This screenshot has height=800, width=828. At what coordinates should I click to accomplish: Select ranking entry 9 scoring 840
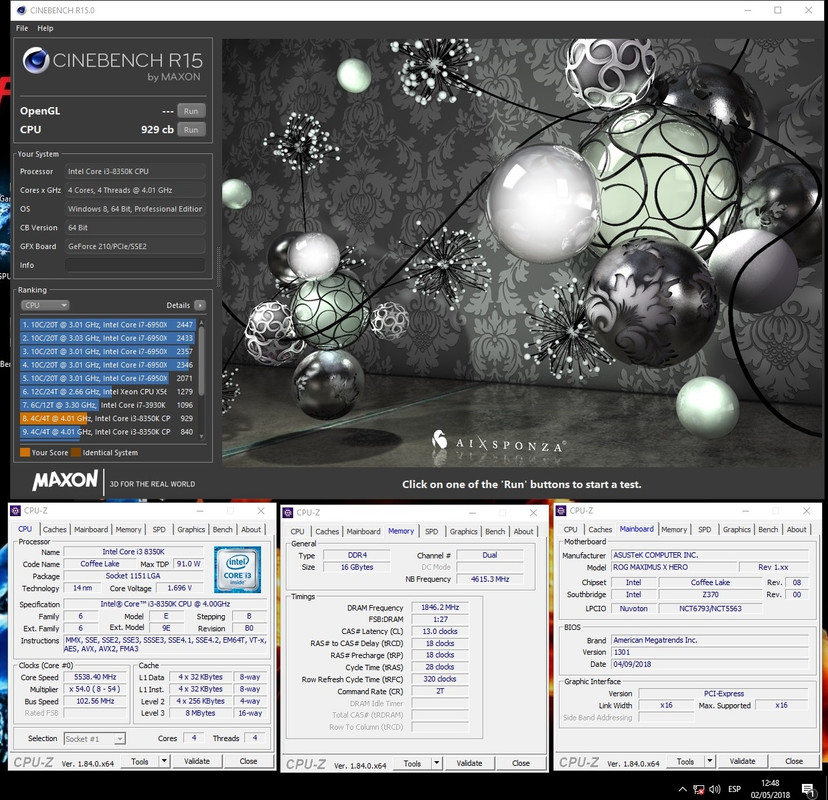click(x=108, y=432)
